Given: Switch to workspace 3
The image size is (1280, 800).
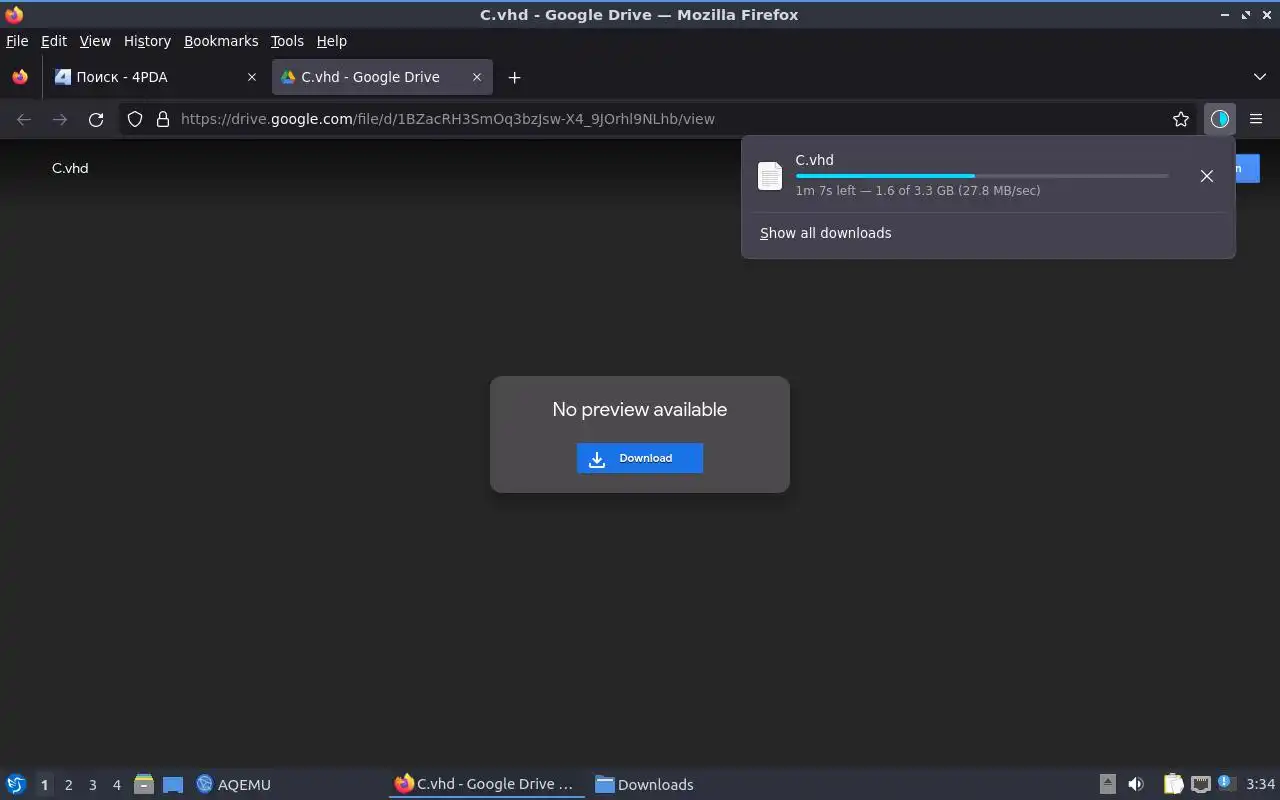Looking at the screenshot, I should tap(92, 785).
